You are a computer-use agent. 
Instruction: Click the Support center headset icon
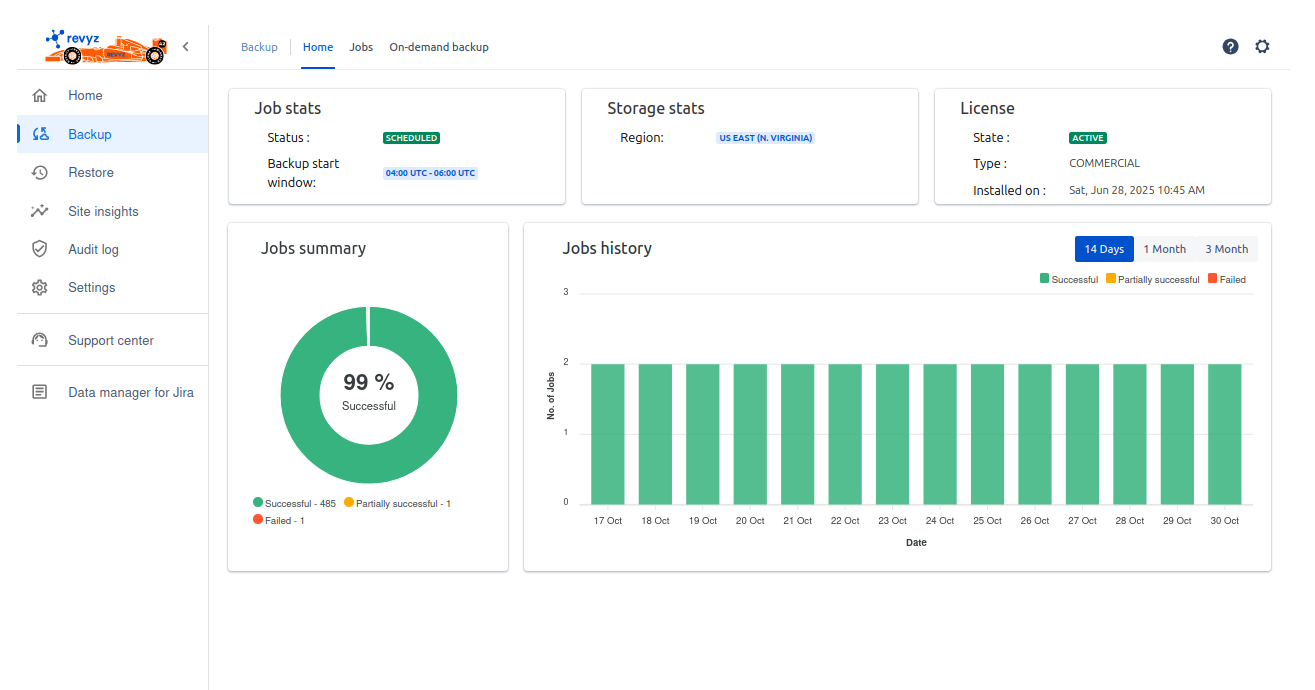[x=40, y=341]
